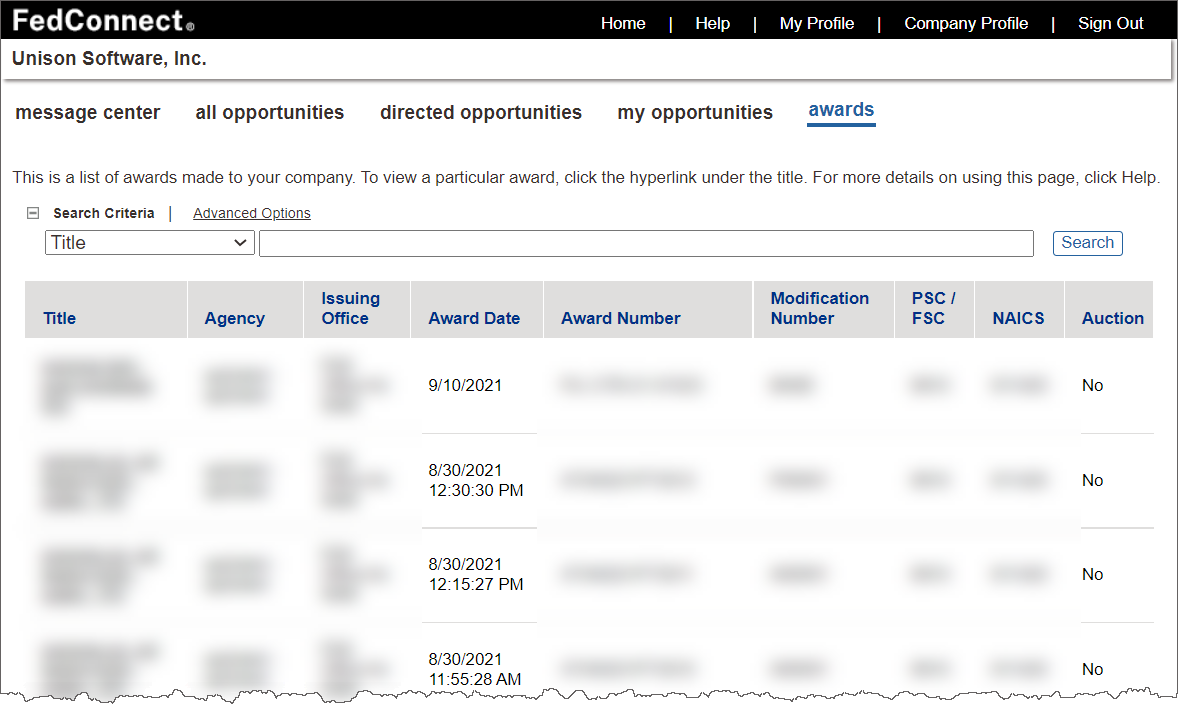This screenshot has height=705, width=1178.
Task: Open Advanced Options link
Action: (251, 213)
